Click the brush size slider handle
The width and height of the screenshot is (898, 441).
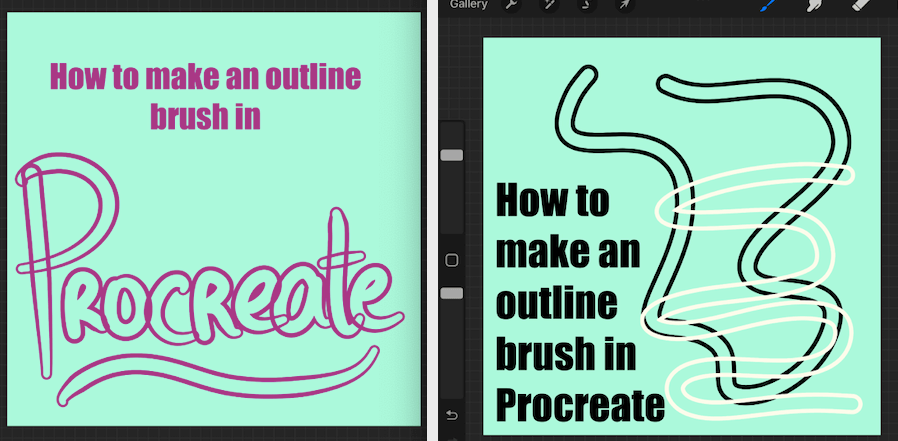(x=451, y=155)
